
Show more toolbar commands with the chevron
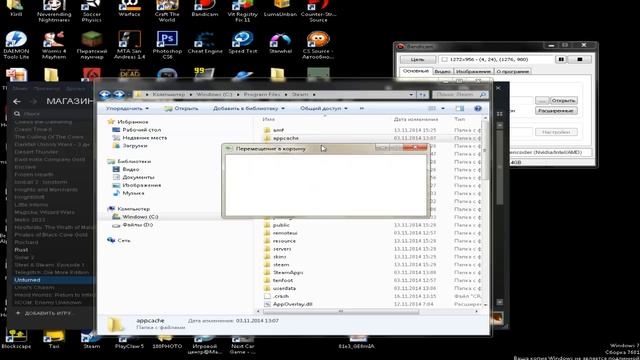pyautogui.click(x=361, y=109)
